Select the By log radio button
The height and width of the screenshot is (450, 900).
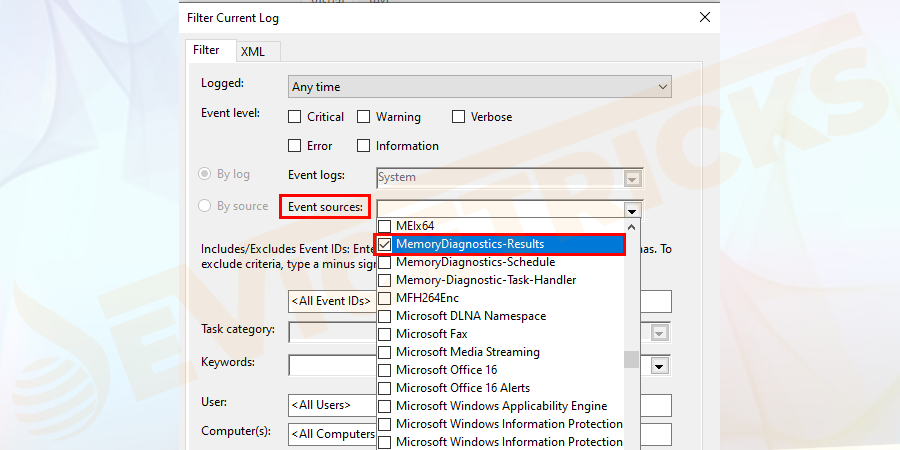point(204,174)
